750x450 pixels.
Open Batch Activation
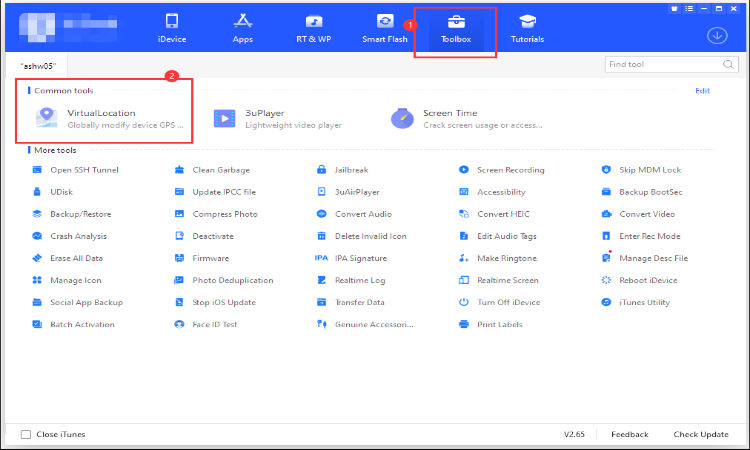coord(73,324)
